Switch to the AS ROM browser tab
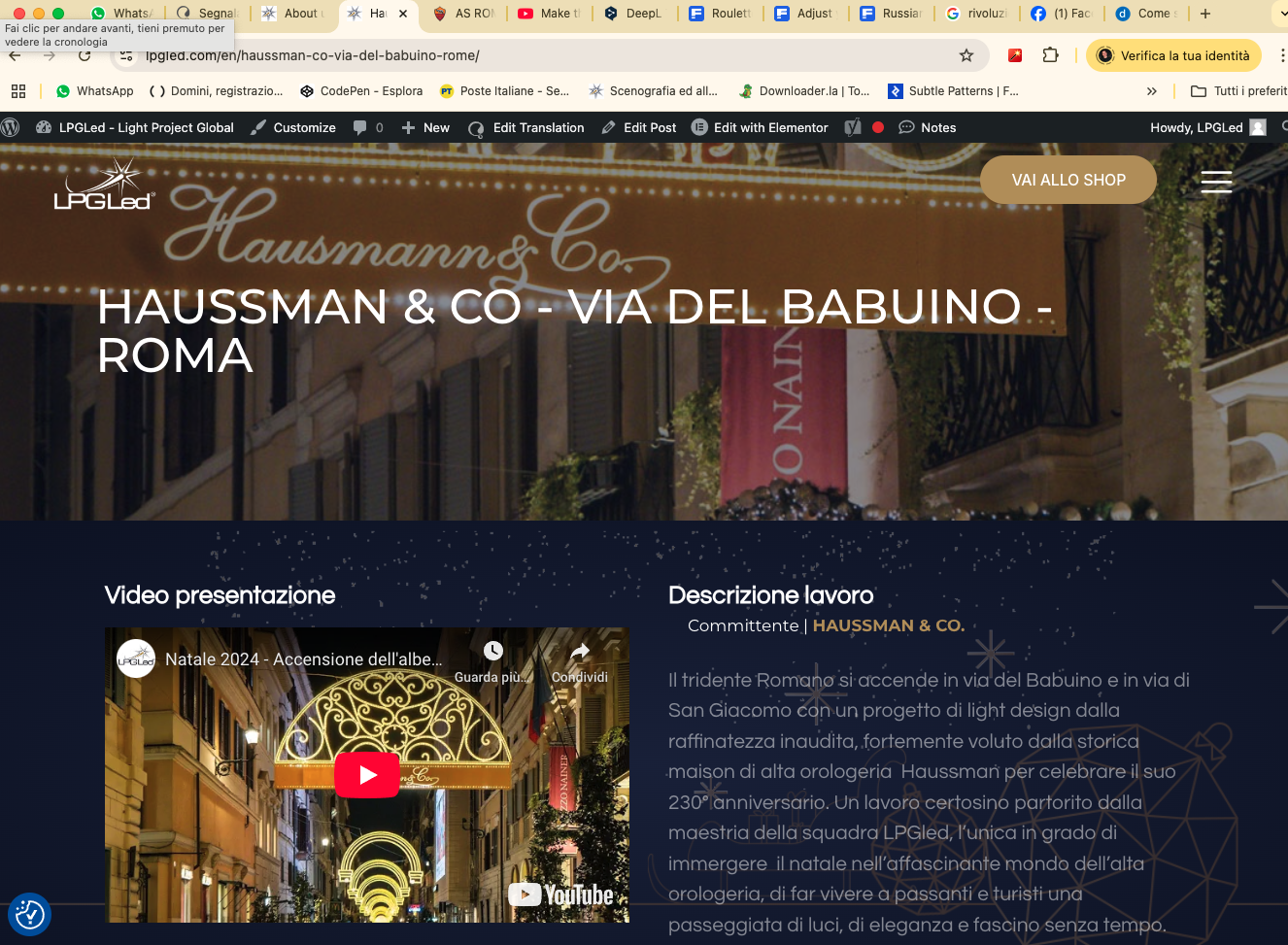 click(462, 14)
